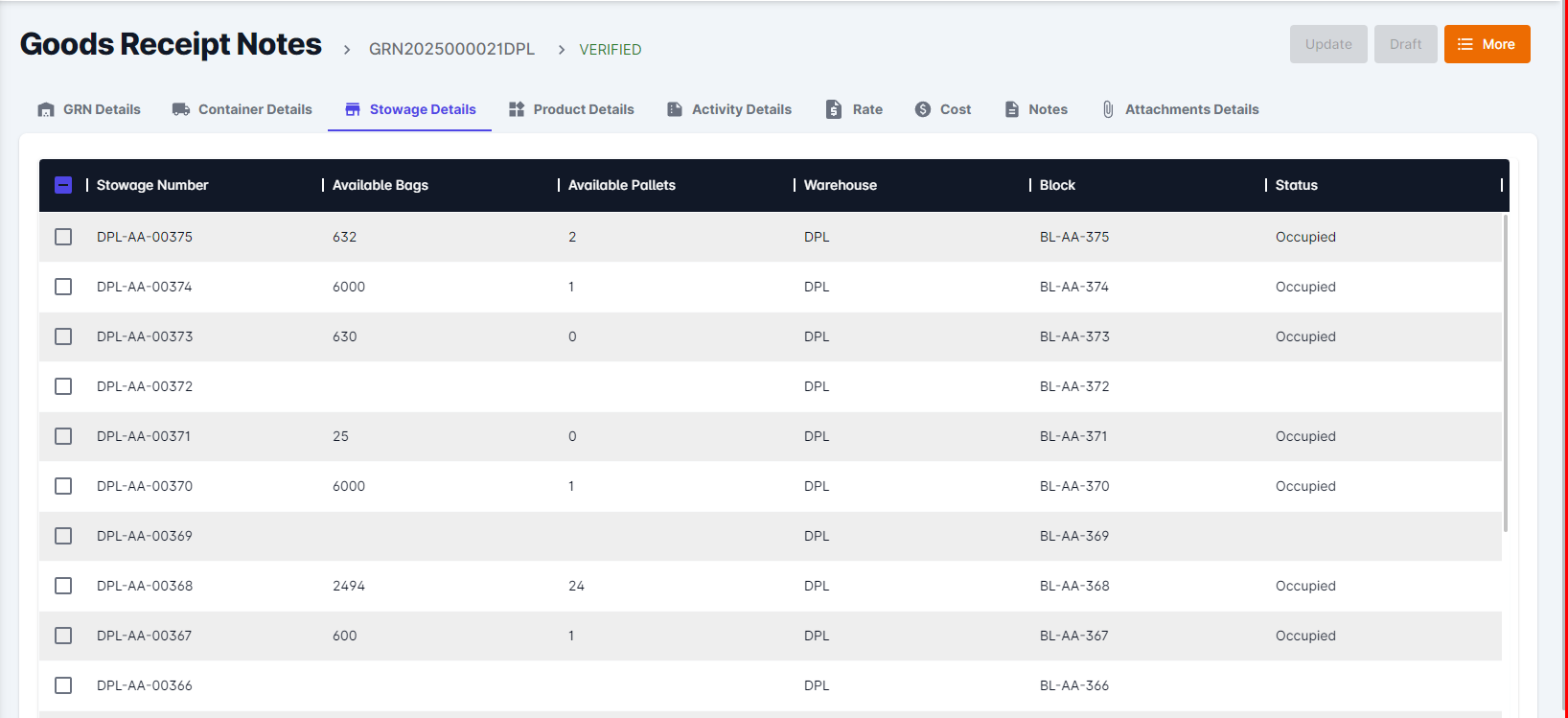This screenshot has width=1568, height=718.
Task: Switch to the Stowage Details tab
Action: tap(410, 109)
